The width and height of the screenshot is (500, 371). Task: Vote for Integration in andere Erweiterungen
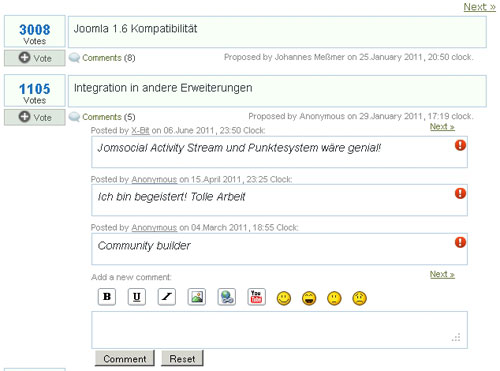[35, 117]
